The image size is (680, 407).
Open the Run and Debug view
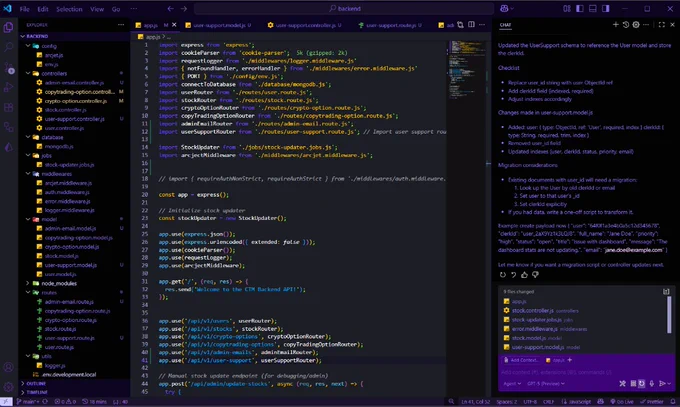[8, 87]
